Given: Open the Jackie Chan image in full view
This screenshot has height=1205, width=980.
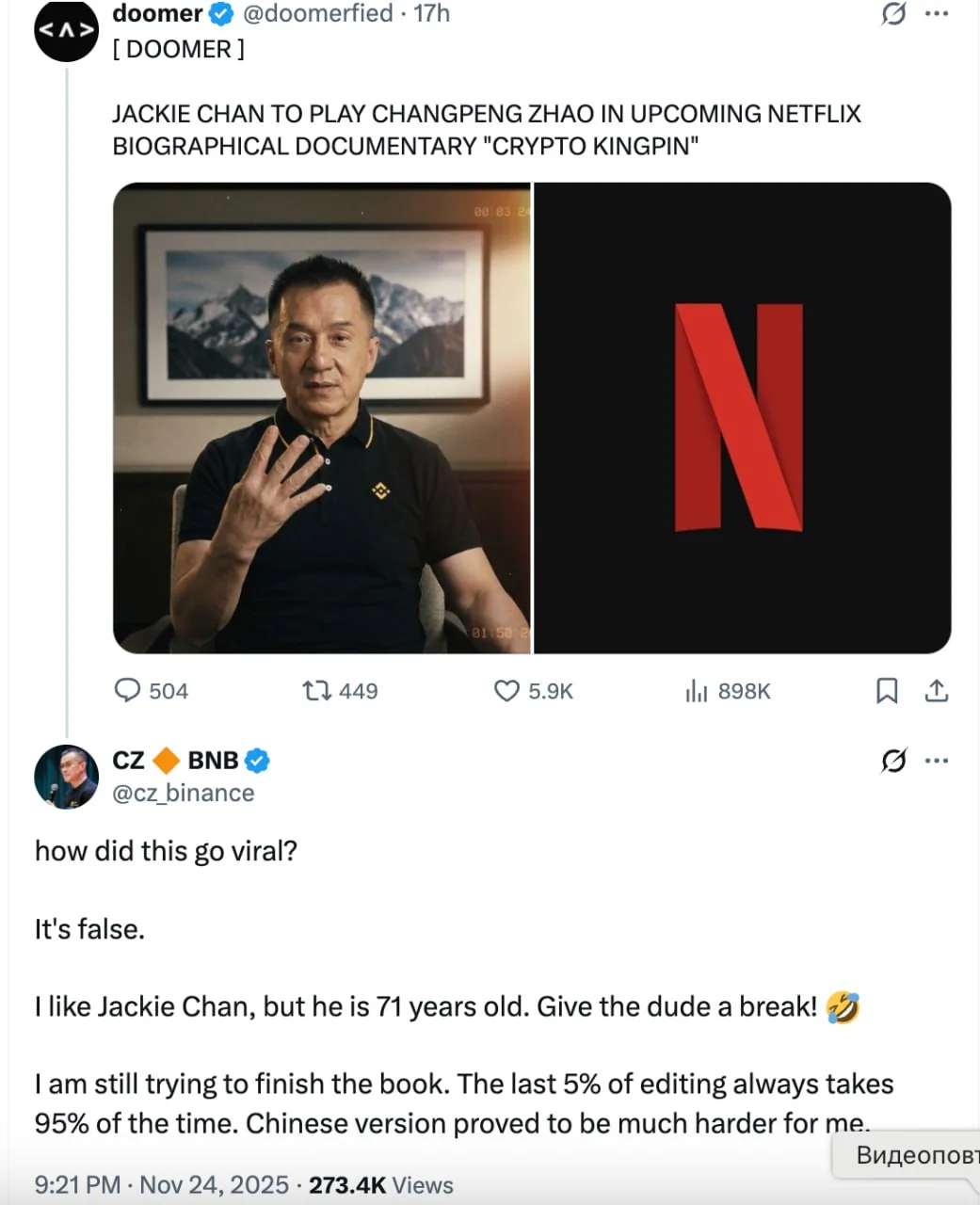Looking at the screenshot, I should tap(323, 420).
